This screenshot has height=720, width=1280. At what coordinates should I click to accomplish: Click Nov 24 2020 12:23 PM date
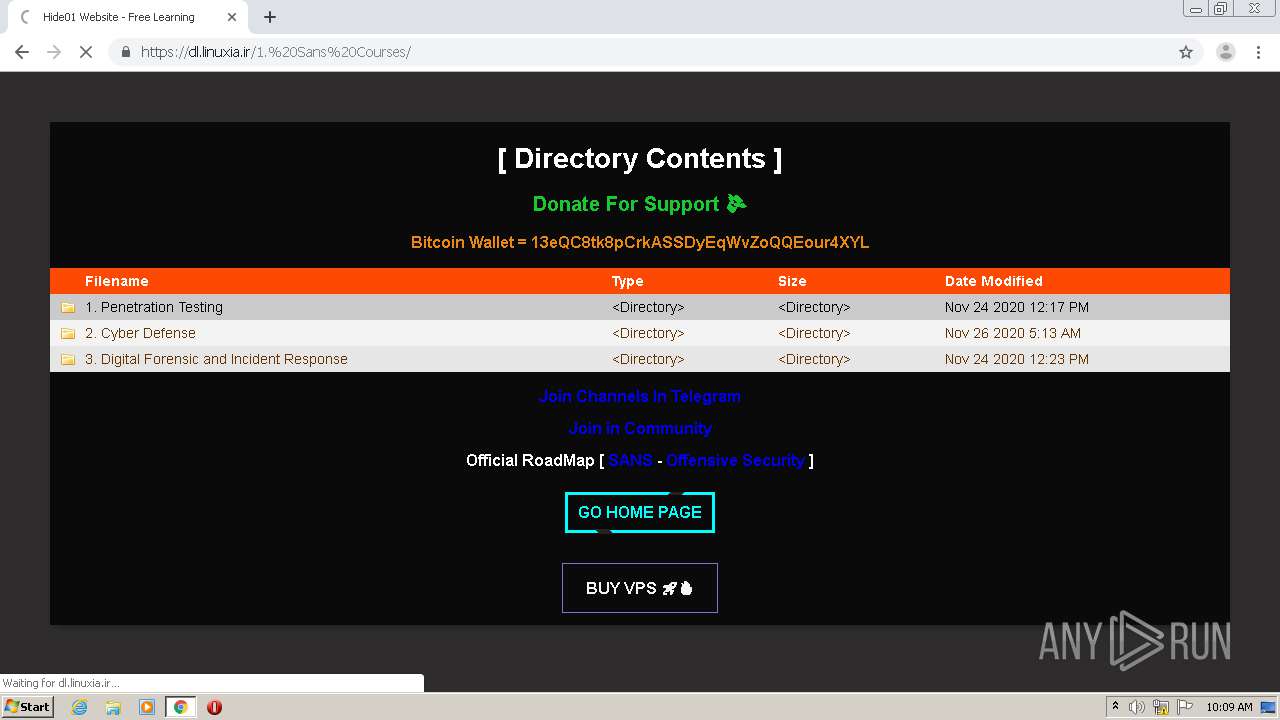tap(1017, 359)
